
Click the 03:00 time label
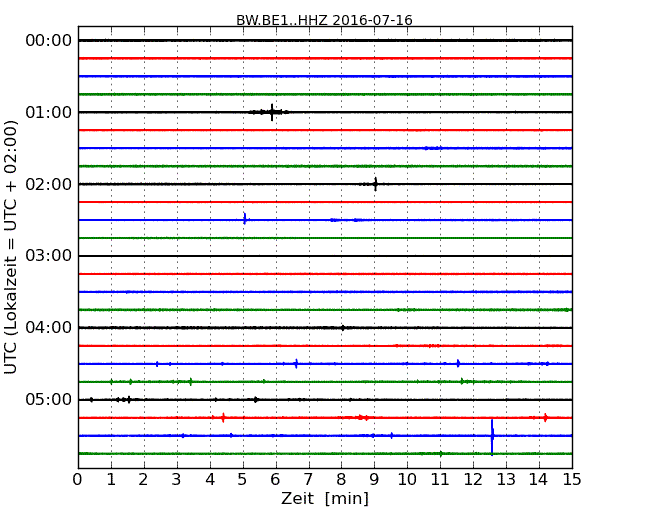point(49,256)
